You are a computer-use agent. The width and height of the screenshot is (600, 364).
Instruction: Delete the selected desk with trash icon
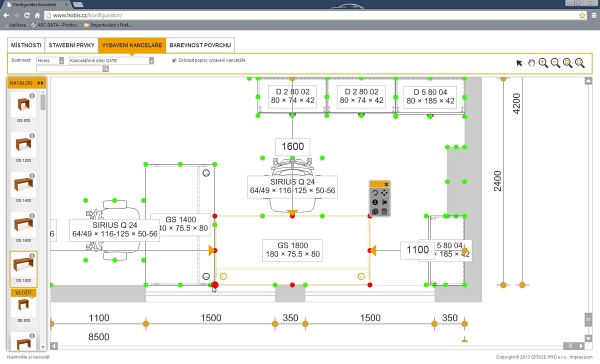(384, 211)
